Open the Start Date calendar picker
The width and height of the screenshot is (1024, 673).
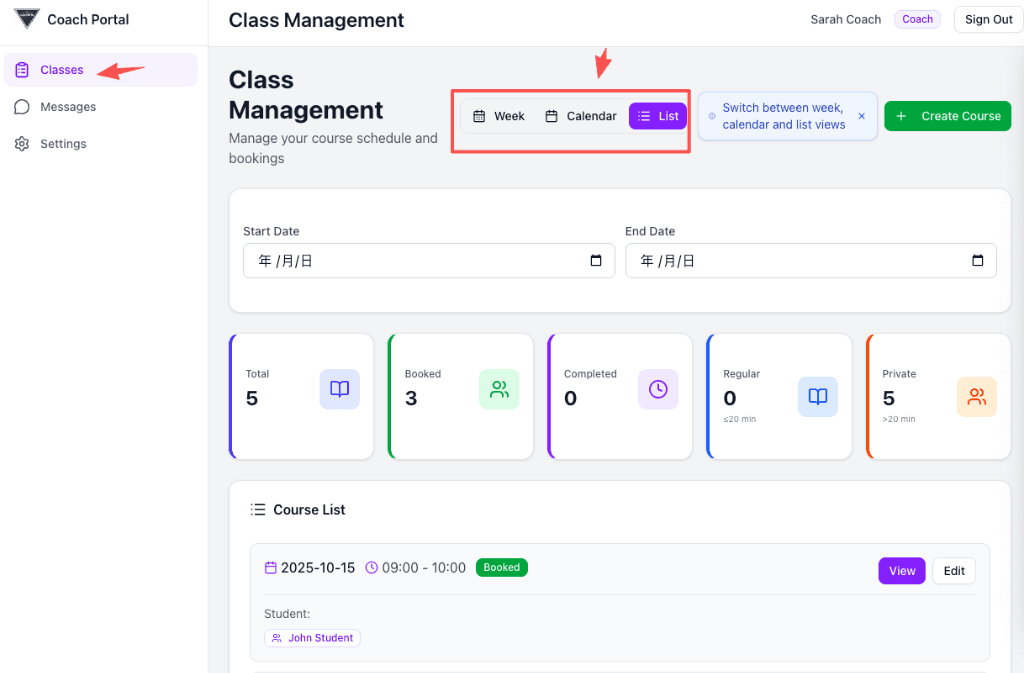click(x=596, y=261)
